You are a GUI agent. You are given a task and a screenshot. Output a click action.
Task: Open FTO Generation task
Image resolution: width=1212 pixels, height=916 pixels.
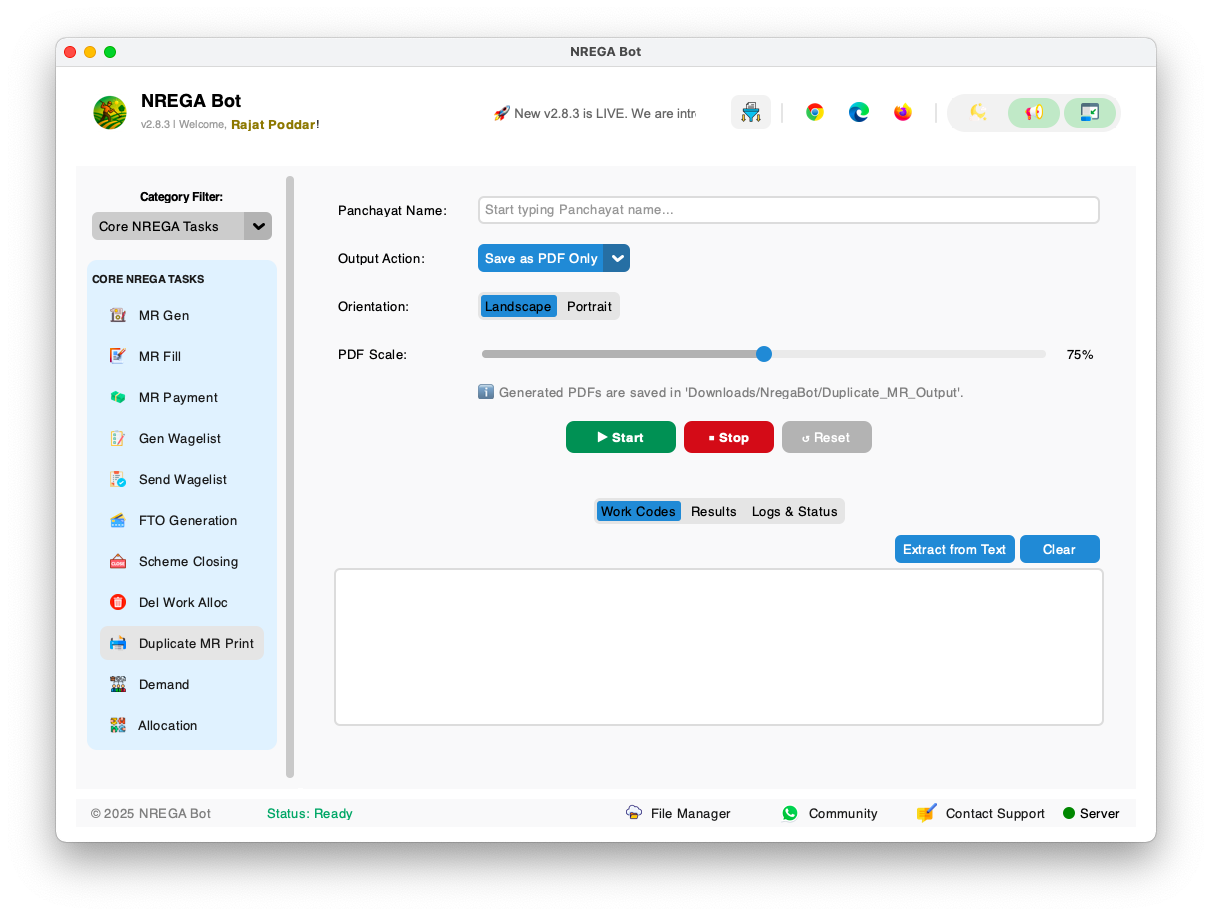(182, 520)
